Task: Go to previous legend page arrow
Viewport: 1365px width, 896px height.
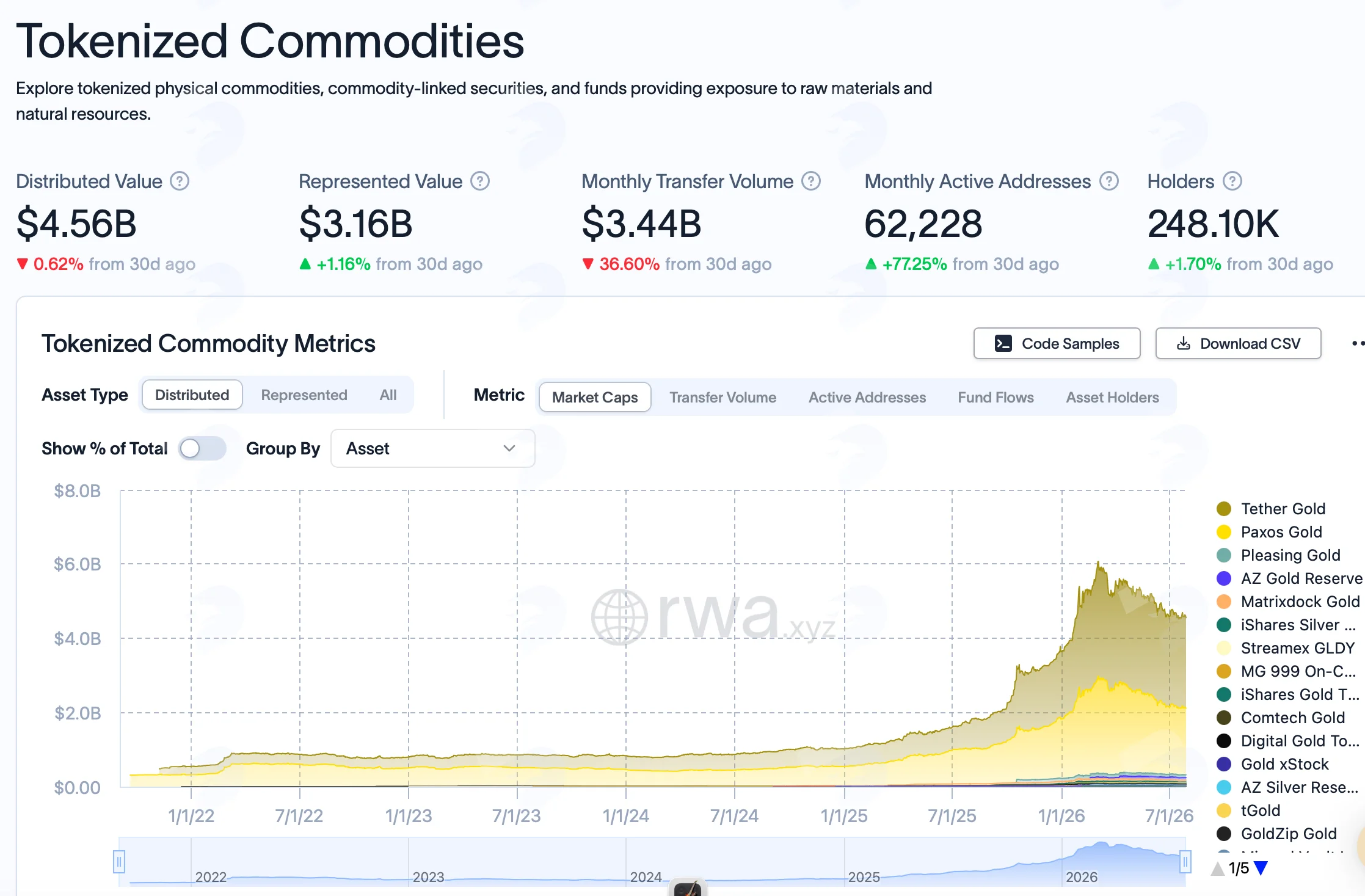Action: (1218, 868)
